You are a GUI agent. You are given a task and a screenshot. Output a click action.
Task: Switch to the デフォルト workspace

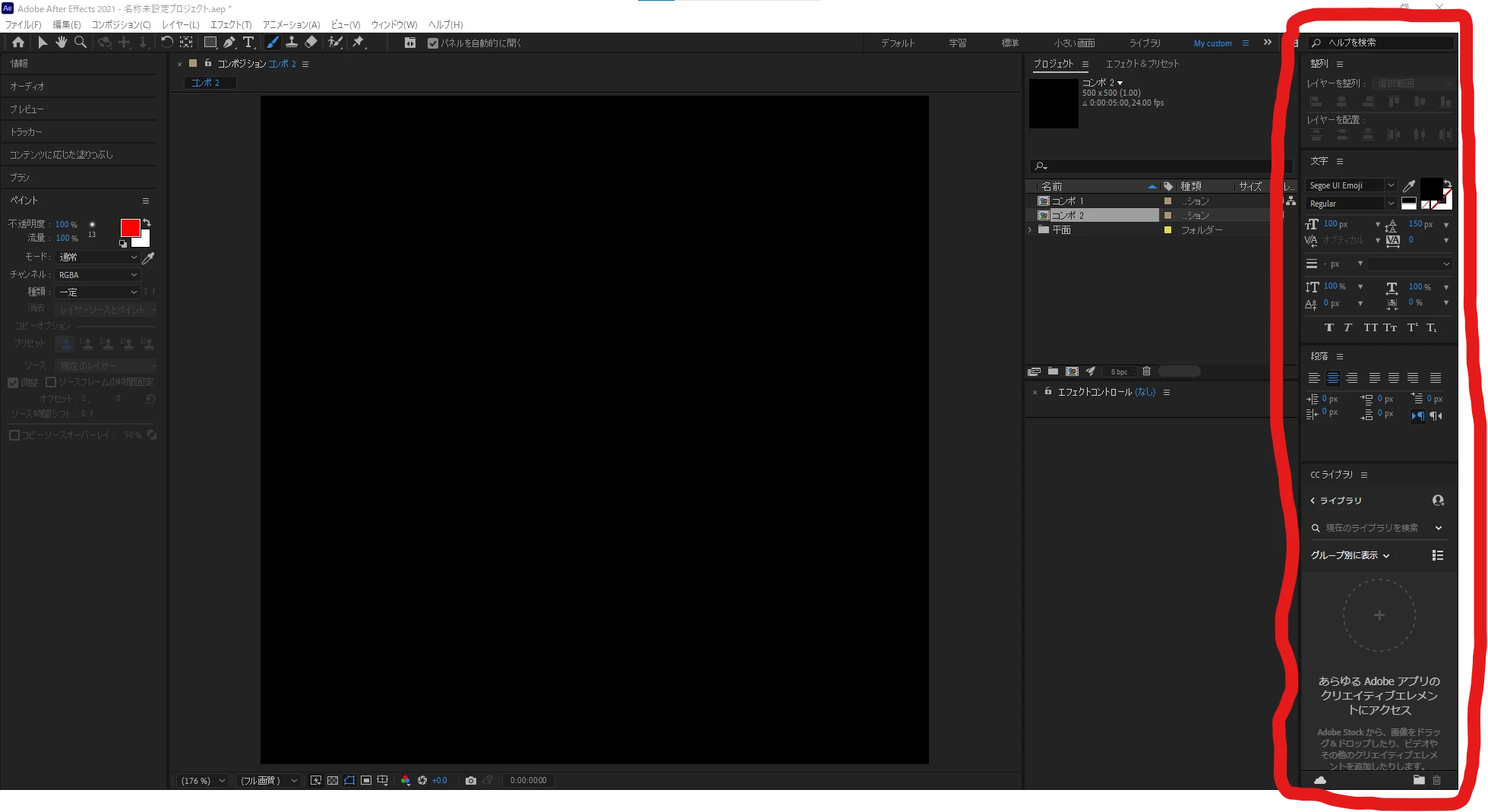click(x=898, y=43)
